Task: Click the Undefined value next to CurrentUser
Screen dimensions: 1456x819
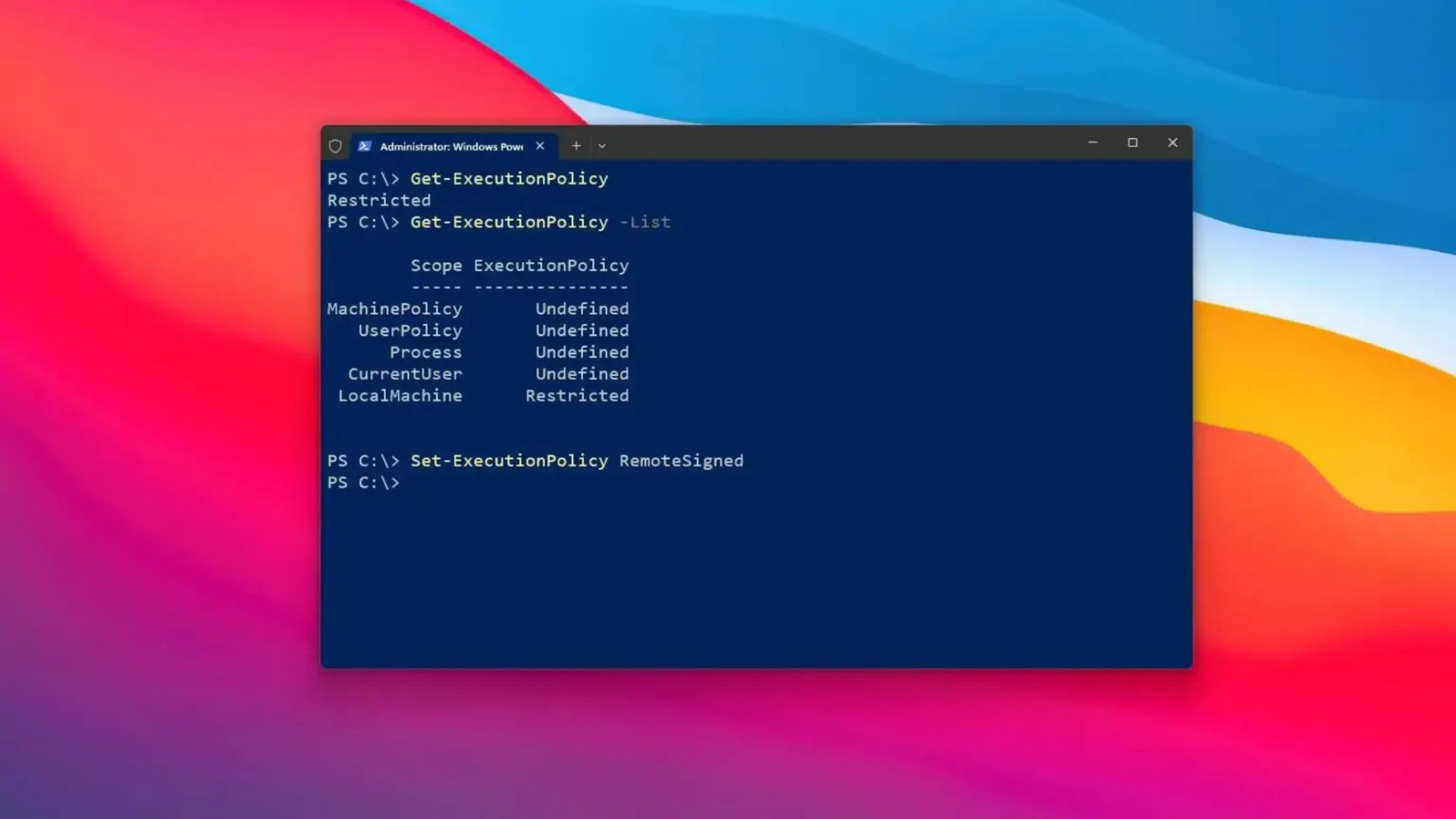Action: [582, 373]
